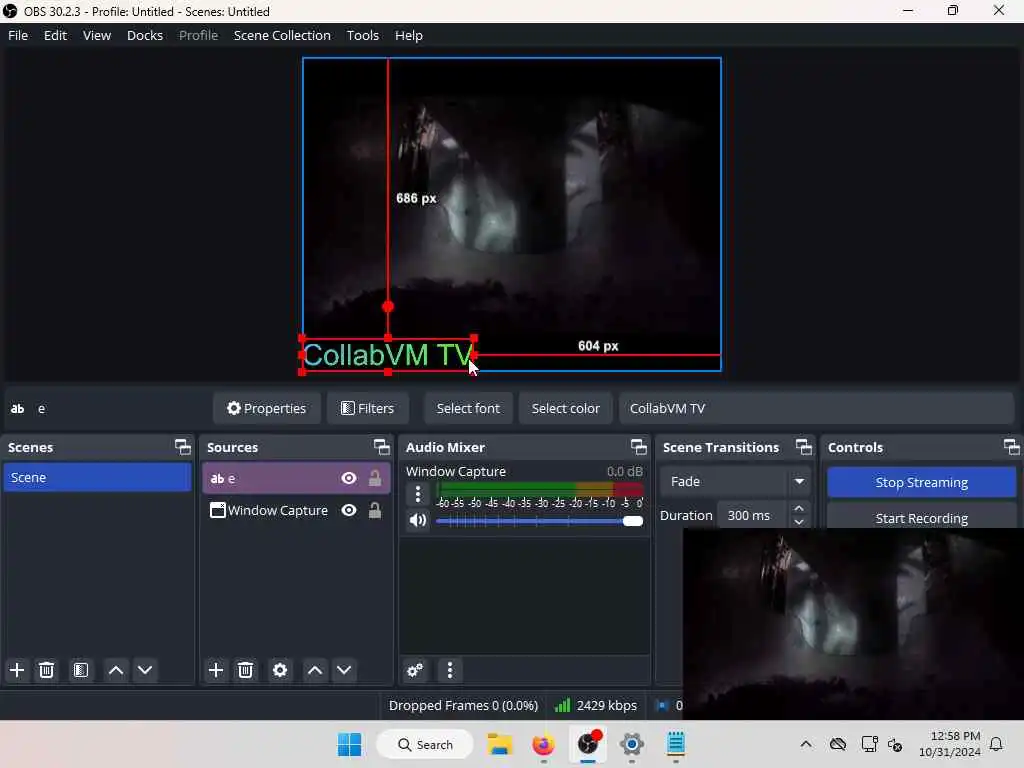Open the Tools menu

click(x=362, y=35)
